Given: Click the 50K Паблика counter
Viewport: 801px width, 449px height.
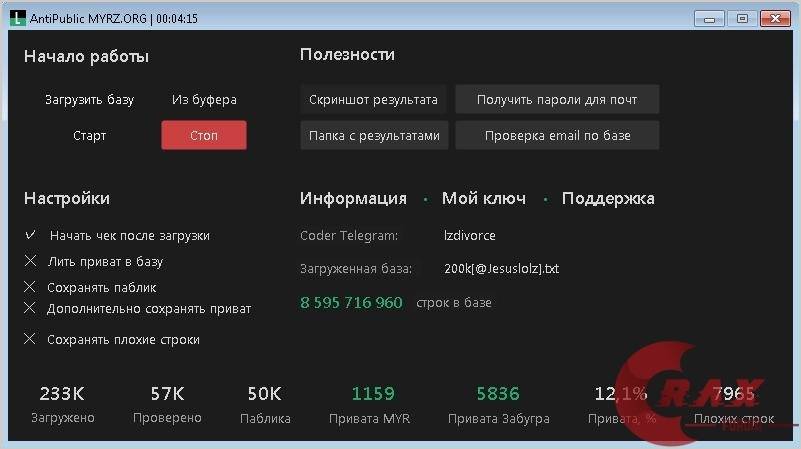Looking at the screenshot, I should [x=265, y=404].
